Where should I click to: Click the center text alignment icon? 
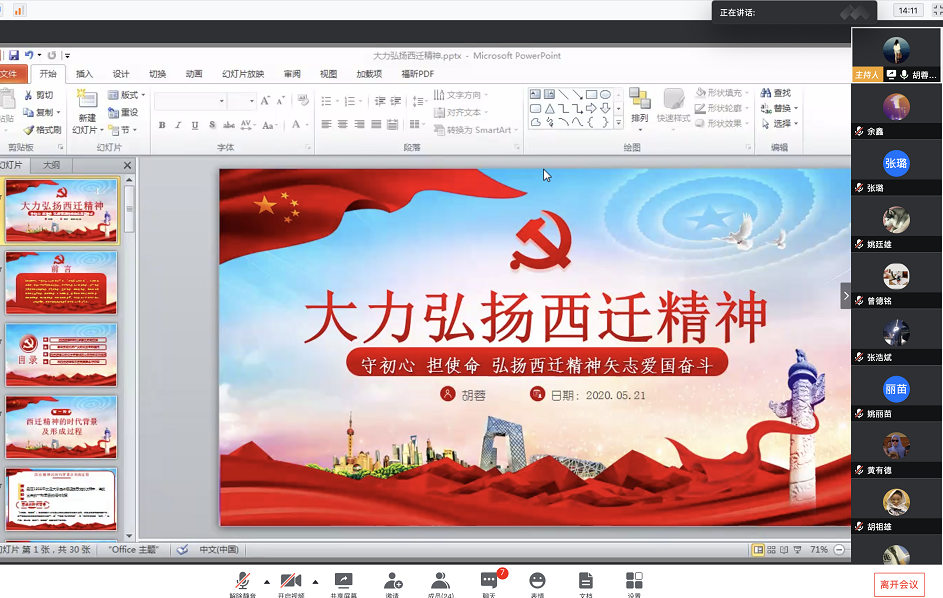point(343,125)
